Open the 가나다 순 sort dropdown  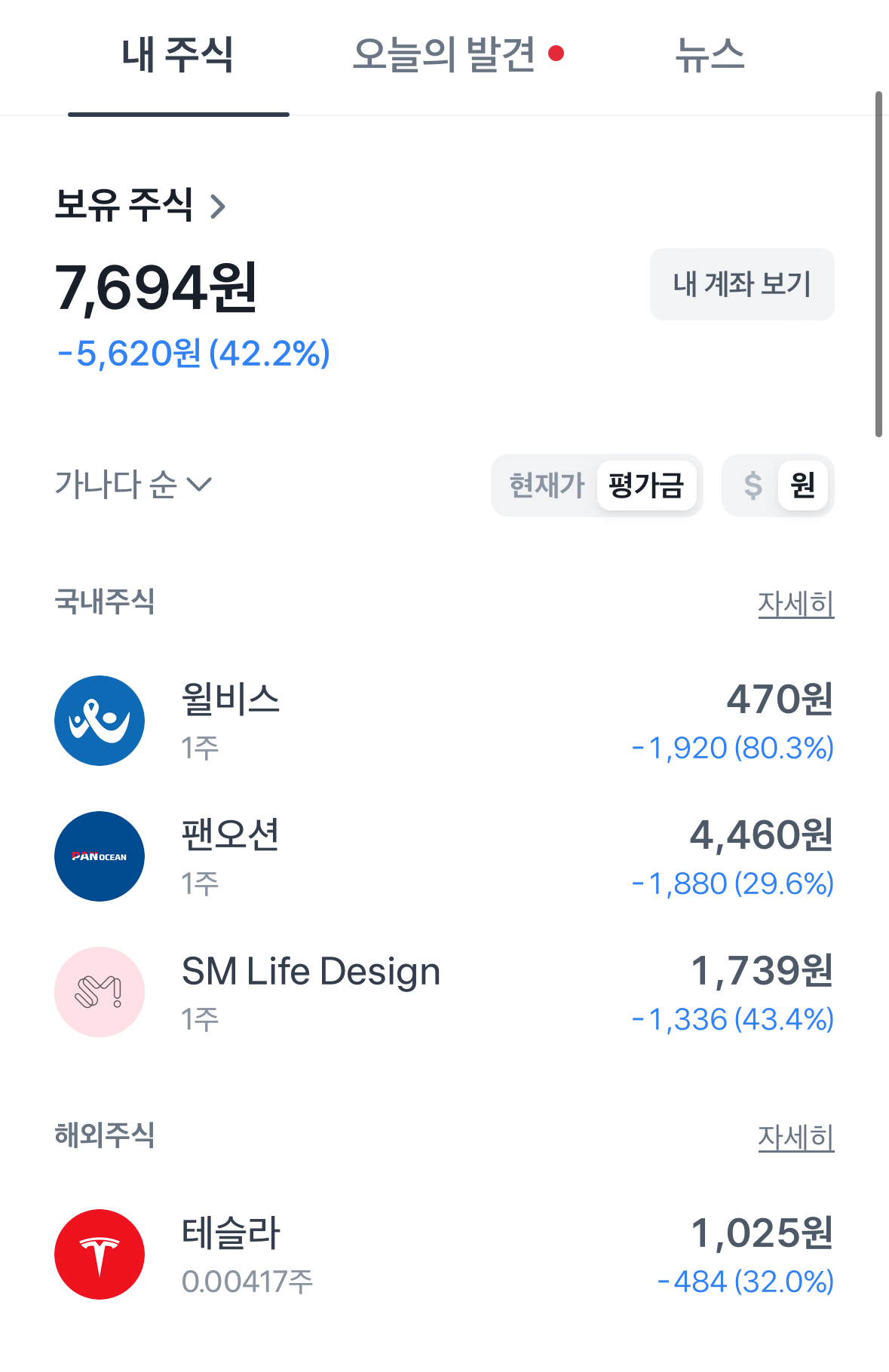coord(133,484)
